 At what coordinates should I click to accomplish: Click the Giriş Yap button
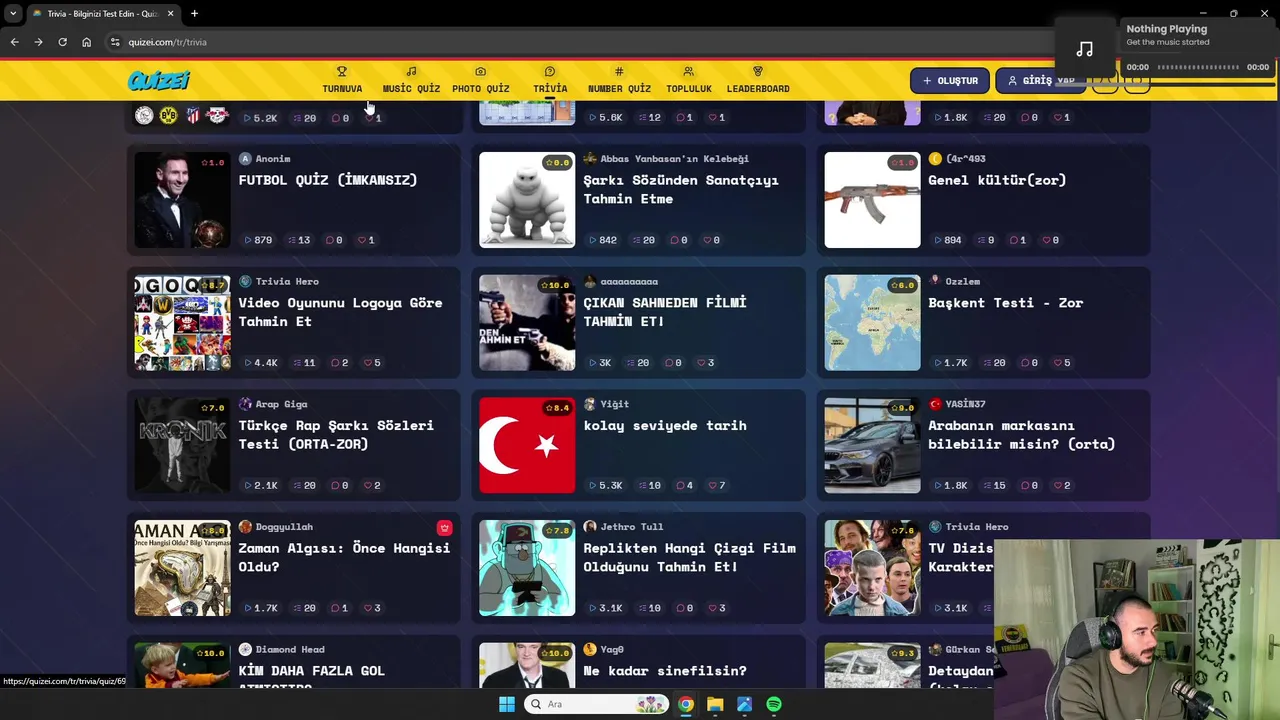click(1040, 80)
